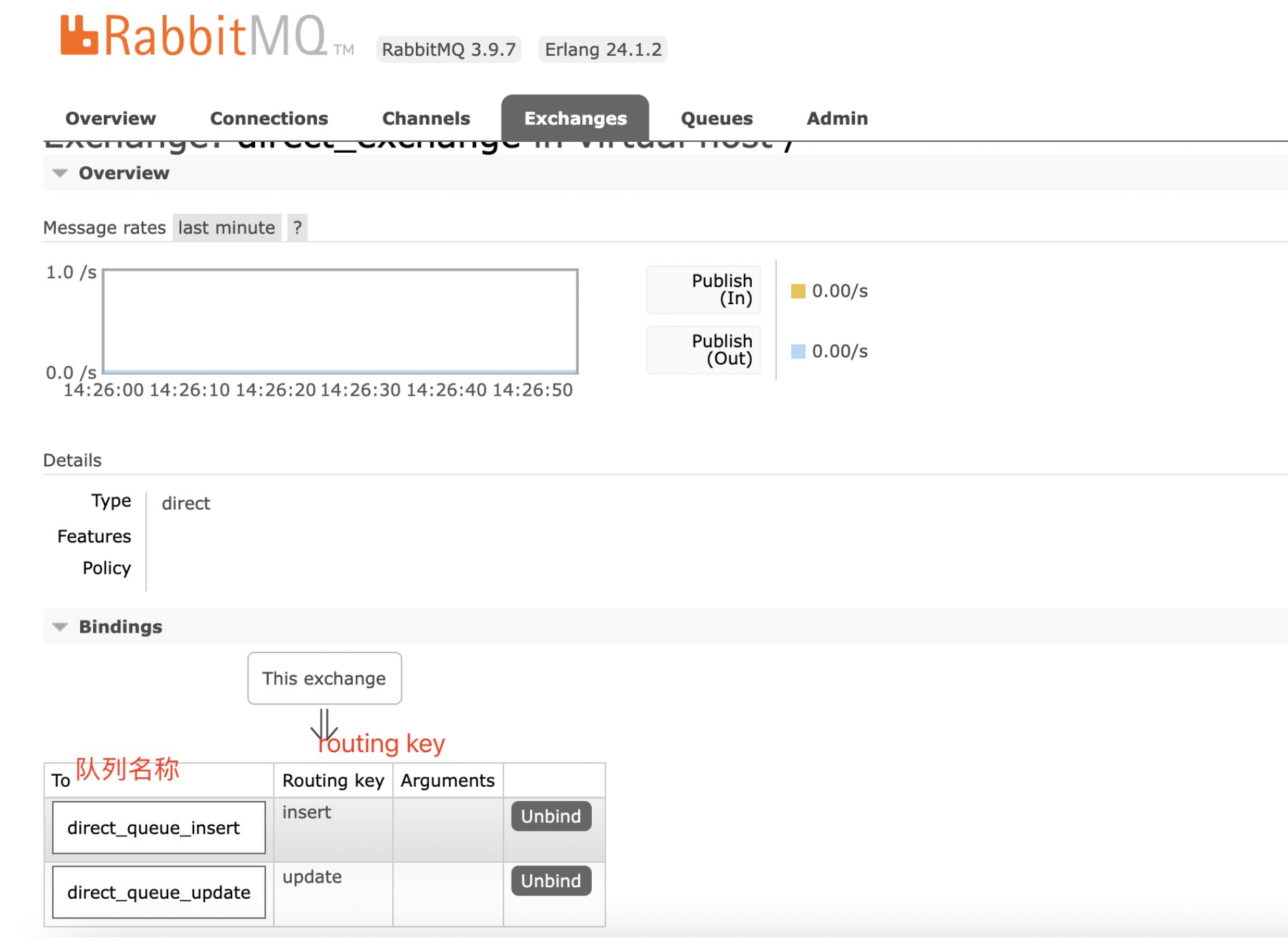Click the 'direct' exchange type value

click(186, 504)
